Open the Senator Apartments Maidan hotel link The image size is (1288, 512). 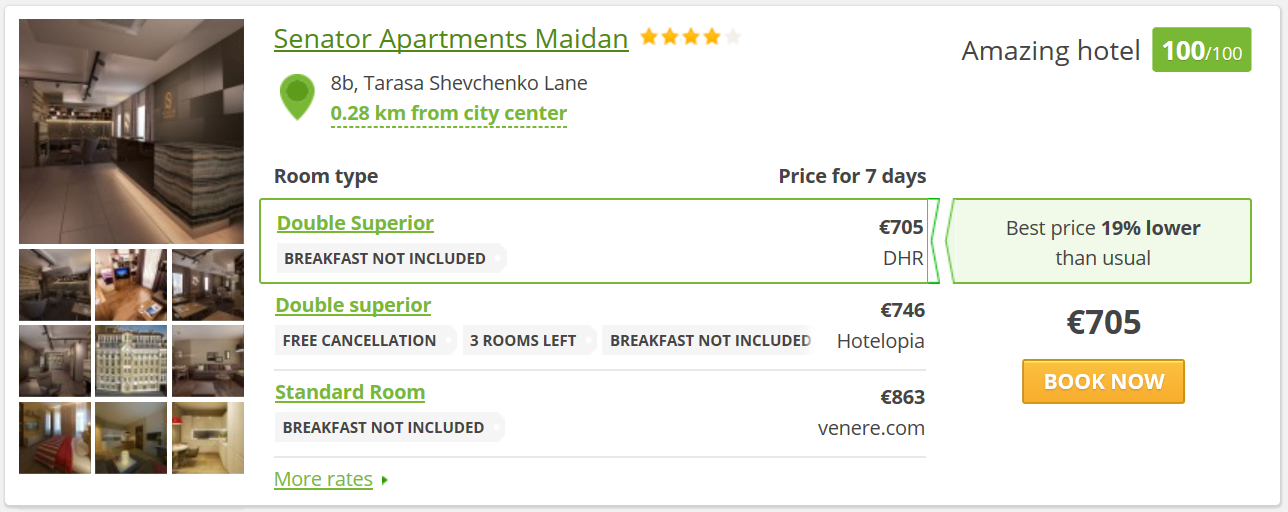(x=451, y=39)
